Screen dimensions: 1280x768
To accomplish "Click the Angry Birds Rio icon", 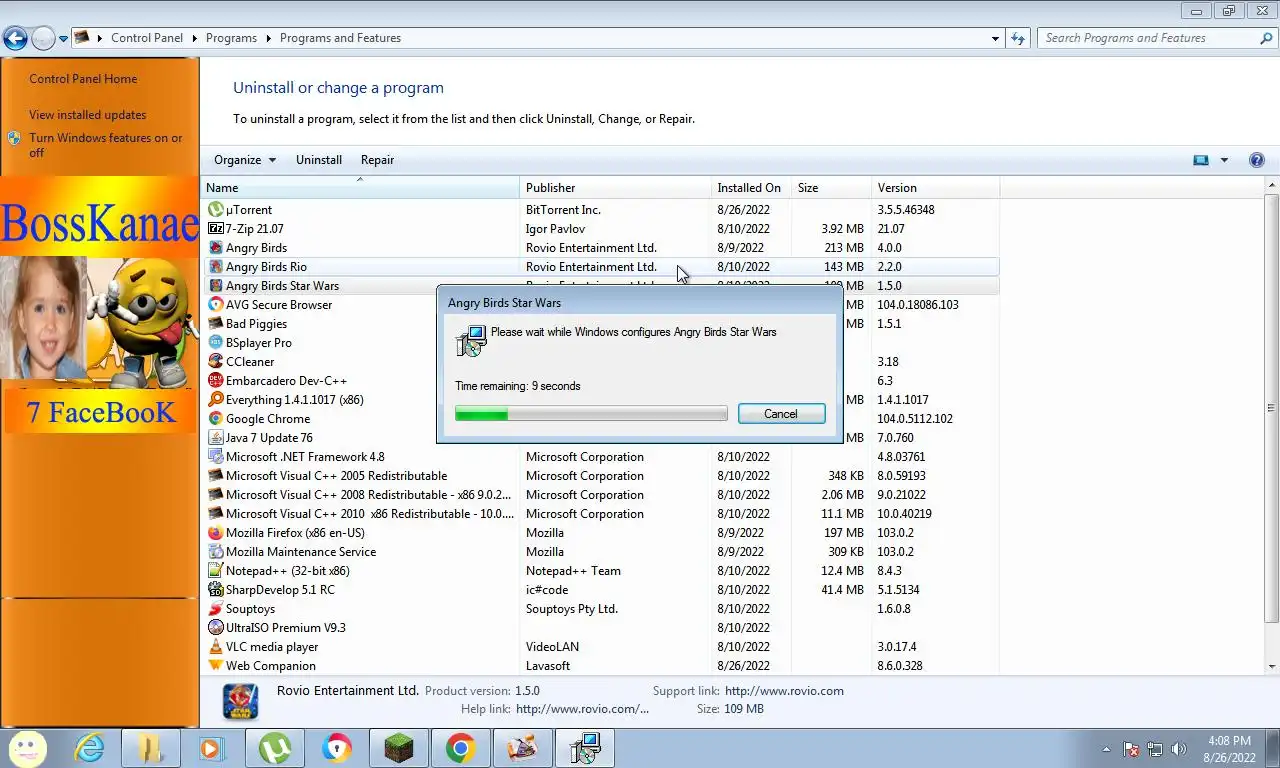I will [216, 267].
